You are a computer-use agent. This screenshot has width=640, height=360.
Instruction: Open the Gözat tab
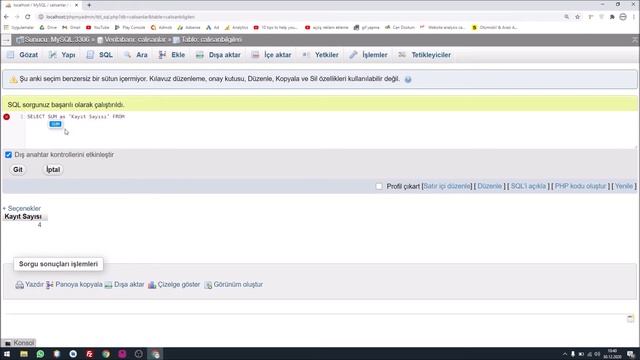pyautogui.click(x=23, y=55)
